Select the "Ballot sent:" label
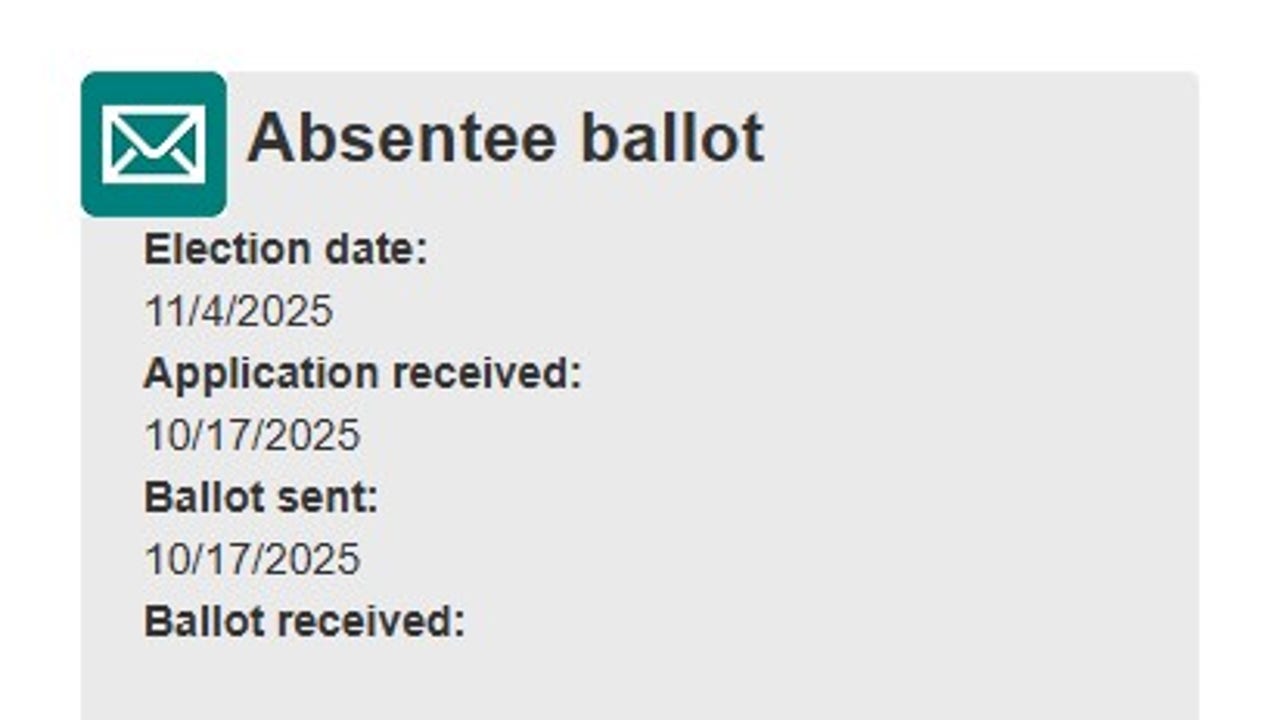Viewport: 1280px width, 720px height. [x=261, y=497]
